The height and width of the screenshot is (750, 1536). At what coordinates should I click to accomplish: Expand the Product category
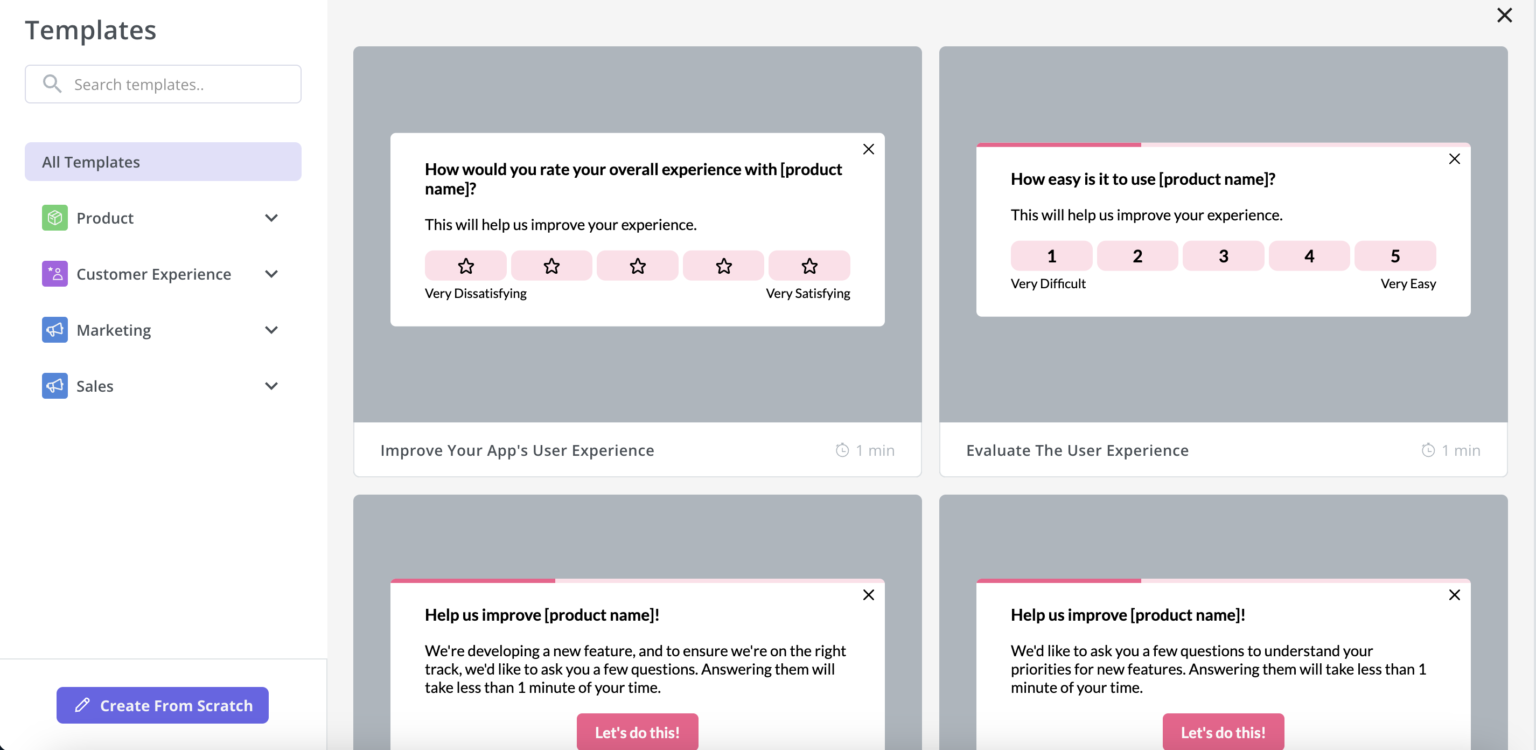[x=271, y=217]
